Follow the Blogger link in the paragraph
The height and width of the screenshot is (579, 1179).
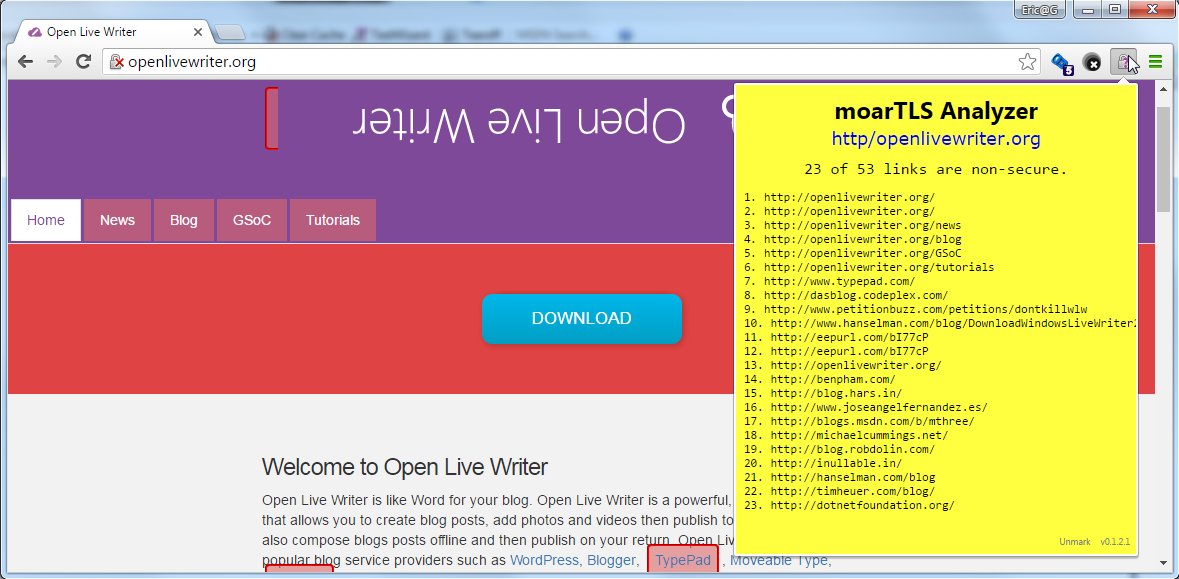pos(611,560)
